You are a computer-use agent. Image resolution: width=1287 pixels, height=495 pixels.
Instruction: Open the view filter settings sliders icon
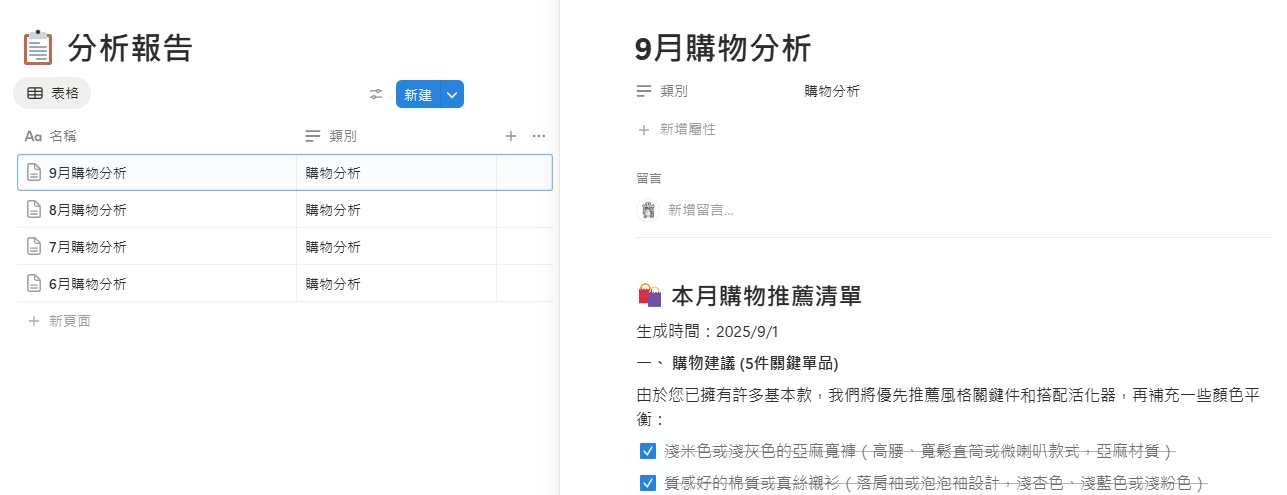click(376, 94)
